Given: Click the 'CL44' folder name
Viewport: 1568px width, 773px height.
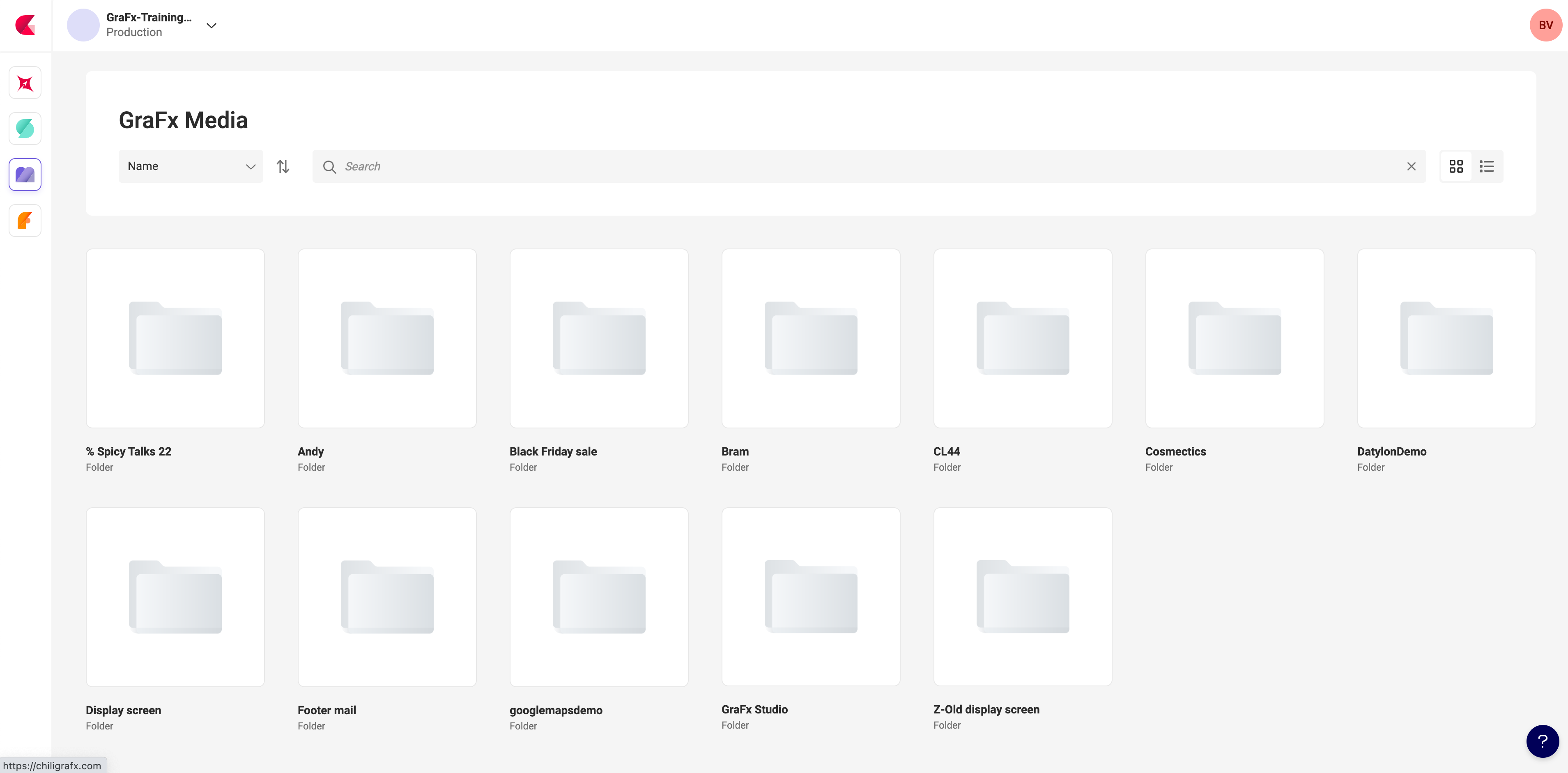Looking at the screenshot, I should pos(947,452).
